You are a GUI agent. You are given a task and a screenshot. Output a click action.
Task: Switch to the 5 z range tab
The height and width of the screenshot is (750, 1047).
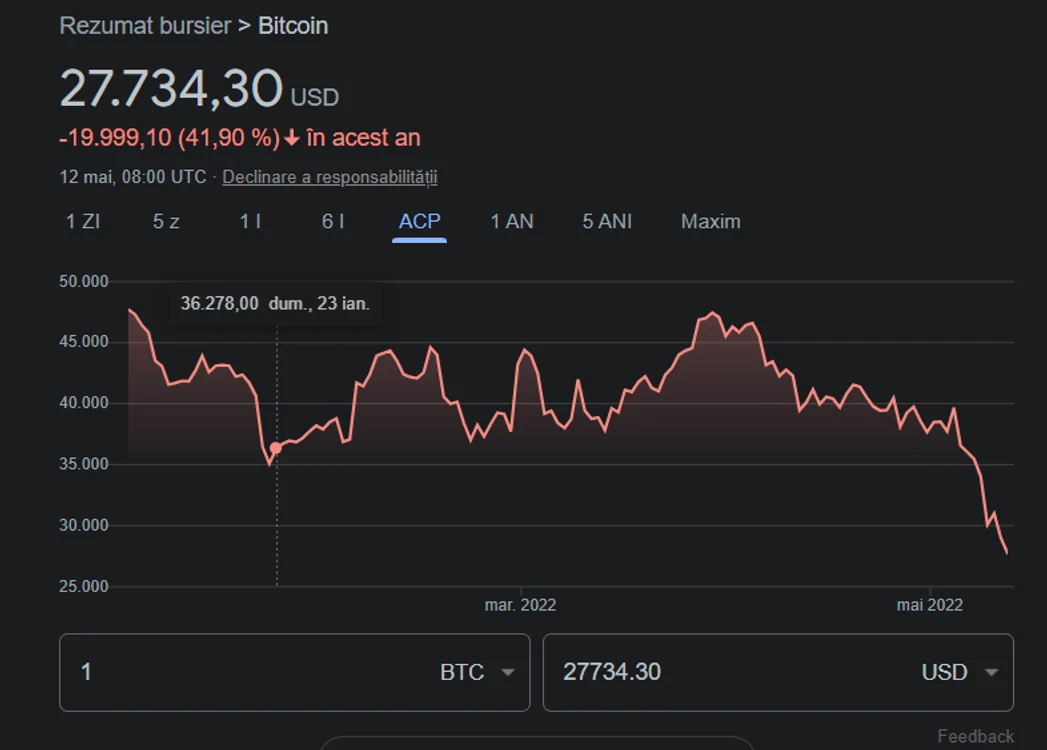166,222
